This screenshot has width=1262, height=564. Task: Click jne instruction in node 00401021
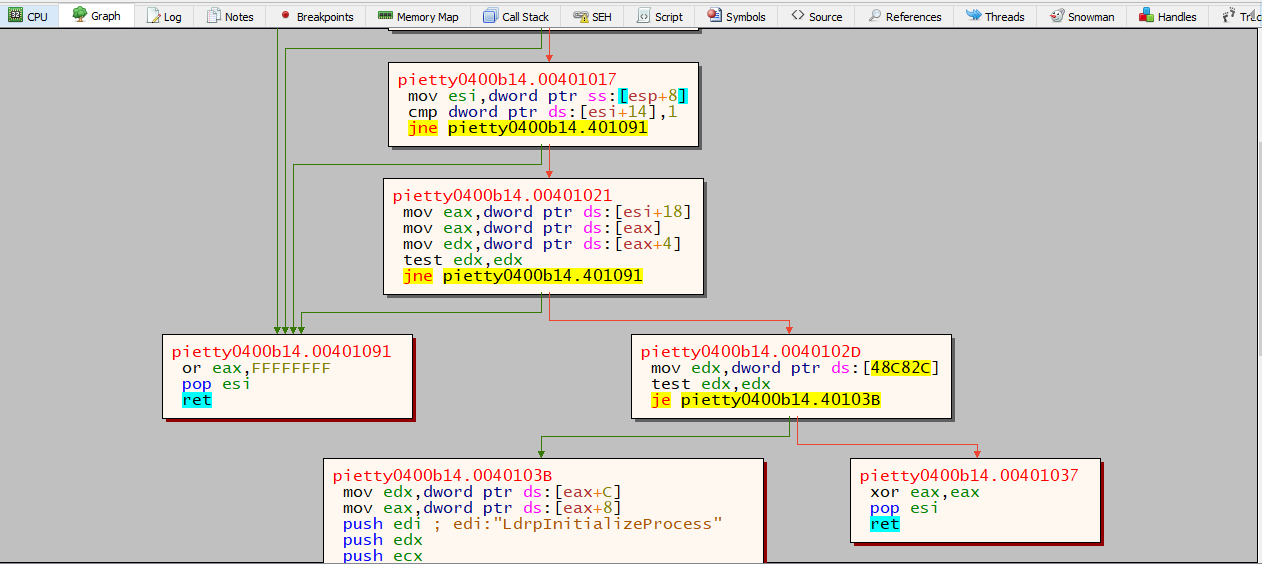tap(522, 276)
